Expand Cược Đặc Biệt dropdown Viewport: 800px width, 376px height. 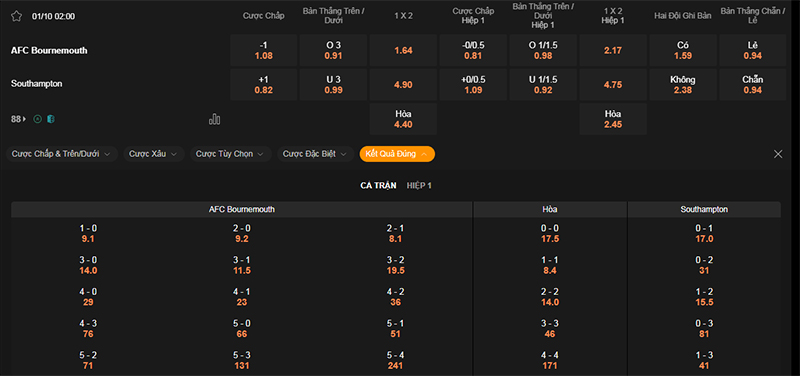[x=316, y=154]
